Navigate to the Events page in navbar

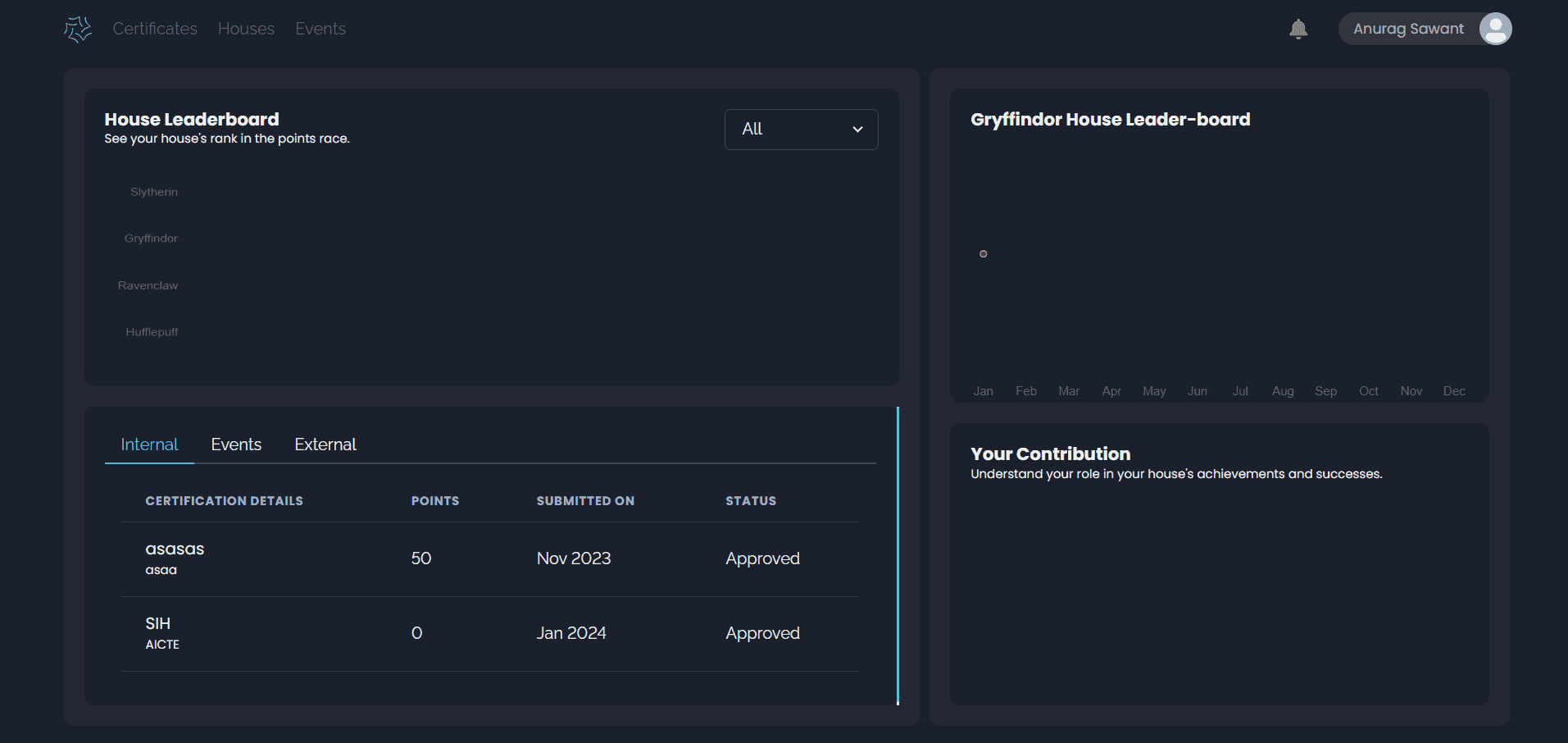pyautogui.click(x=320, y=29)
